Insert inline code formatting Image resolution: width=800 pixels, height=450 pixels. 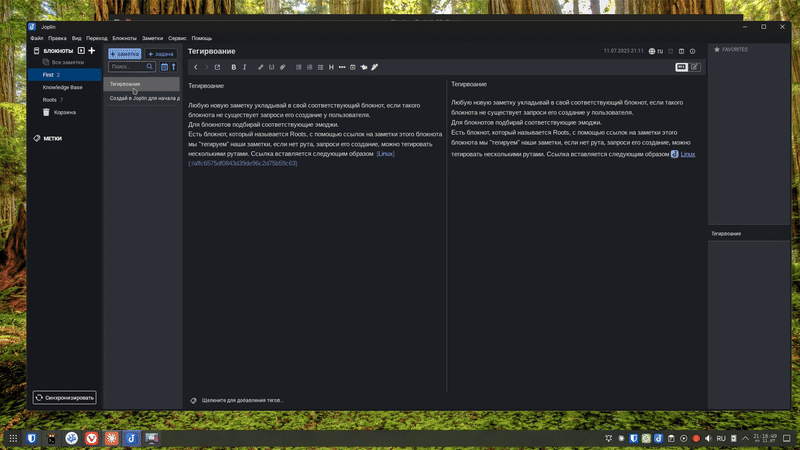click(x=271, y=67)
